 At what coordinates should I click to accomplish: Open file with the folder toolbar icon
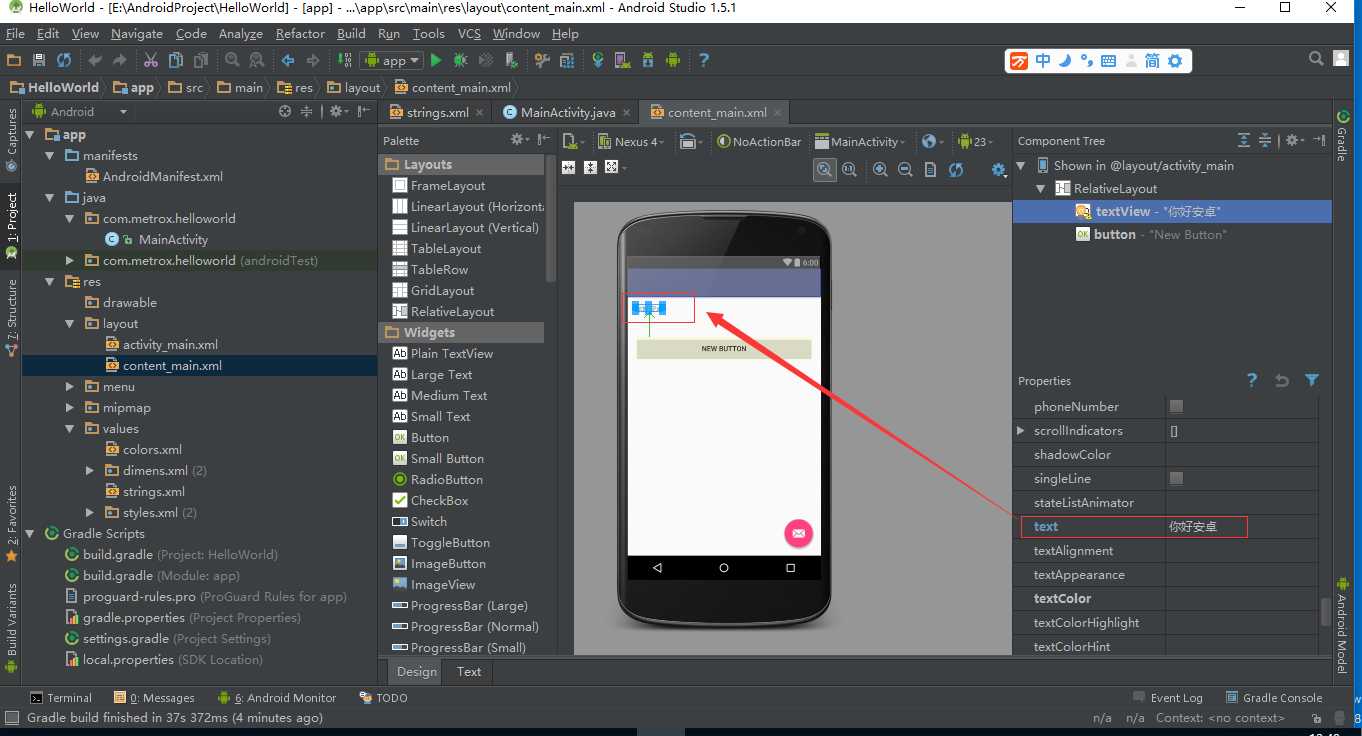pyautogui.click(x=14, y=60)
